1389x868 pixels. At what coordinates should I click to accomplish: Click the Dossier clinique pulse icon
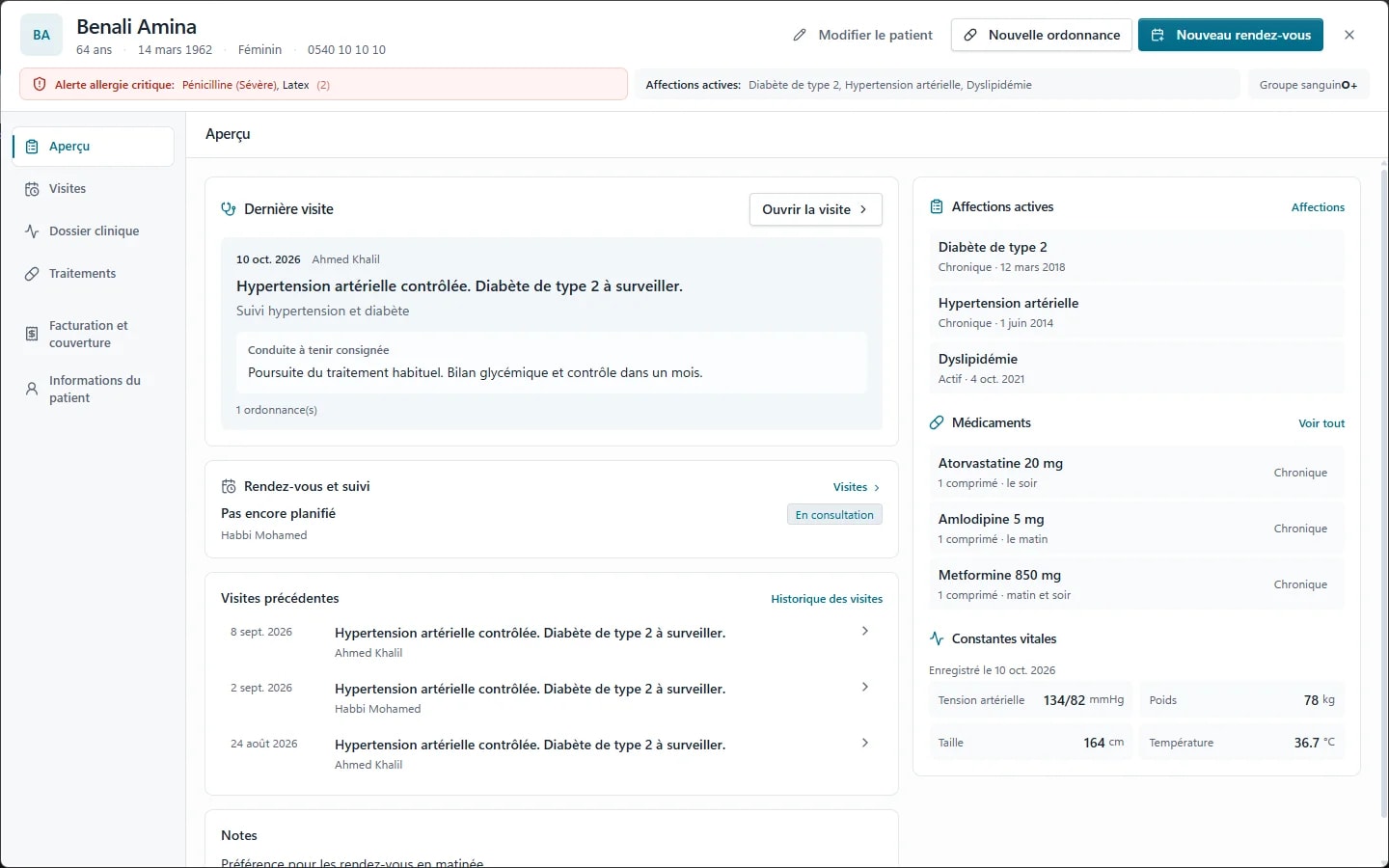(32, 231)
